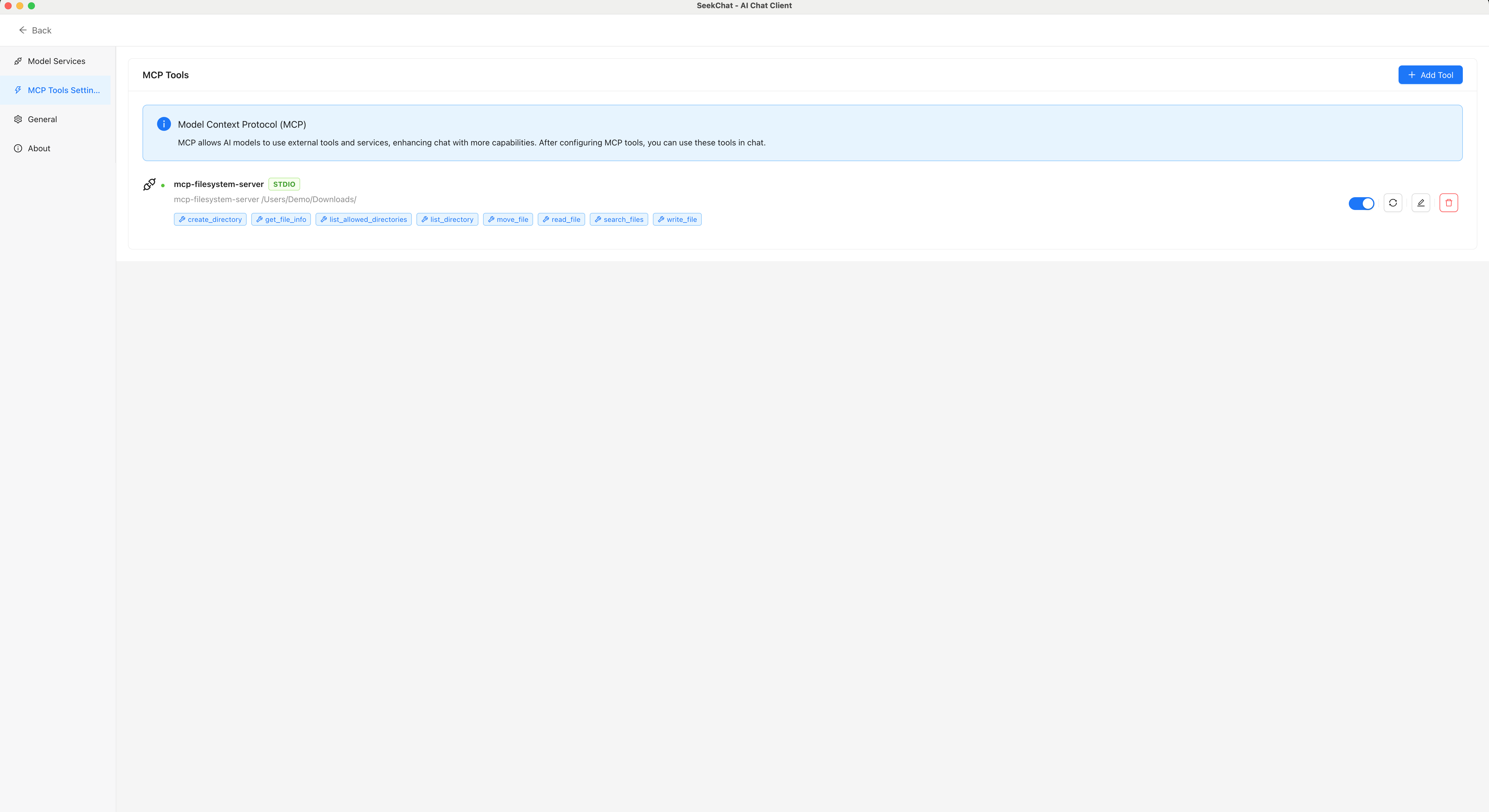The height and width of the screenshot is (812, 1489).
Task: Edit the mcp-filesystem-server configuration
Action: [1421, 203]
